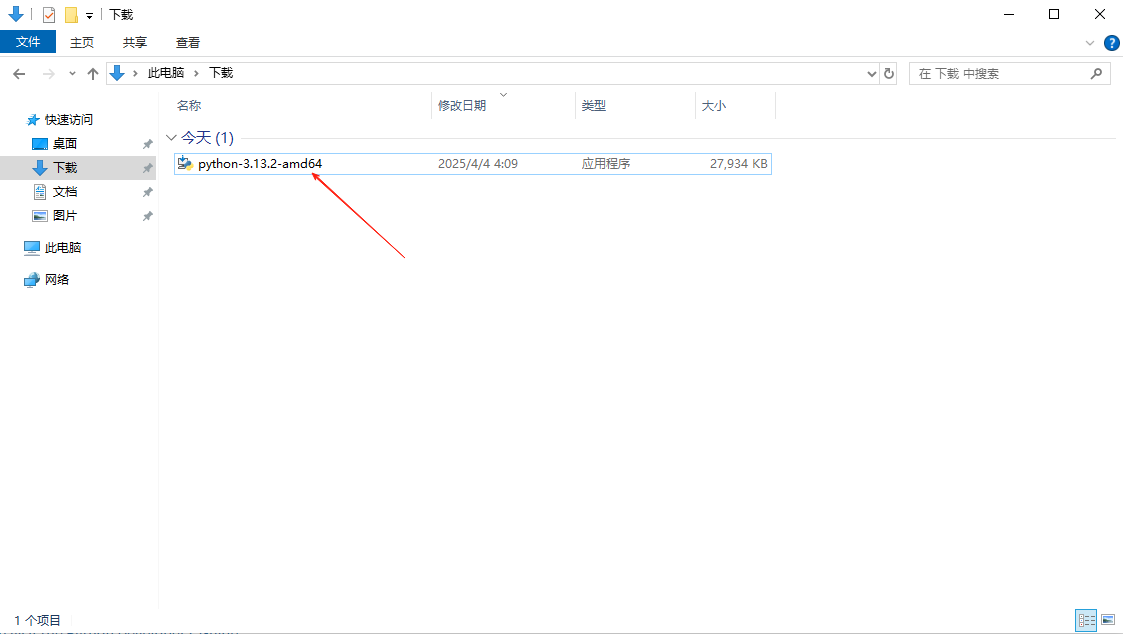1123x634 pixels.
Task: Click the Help question mark icon
Action: [1111, 43]
